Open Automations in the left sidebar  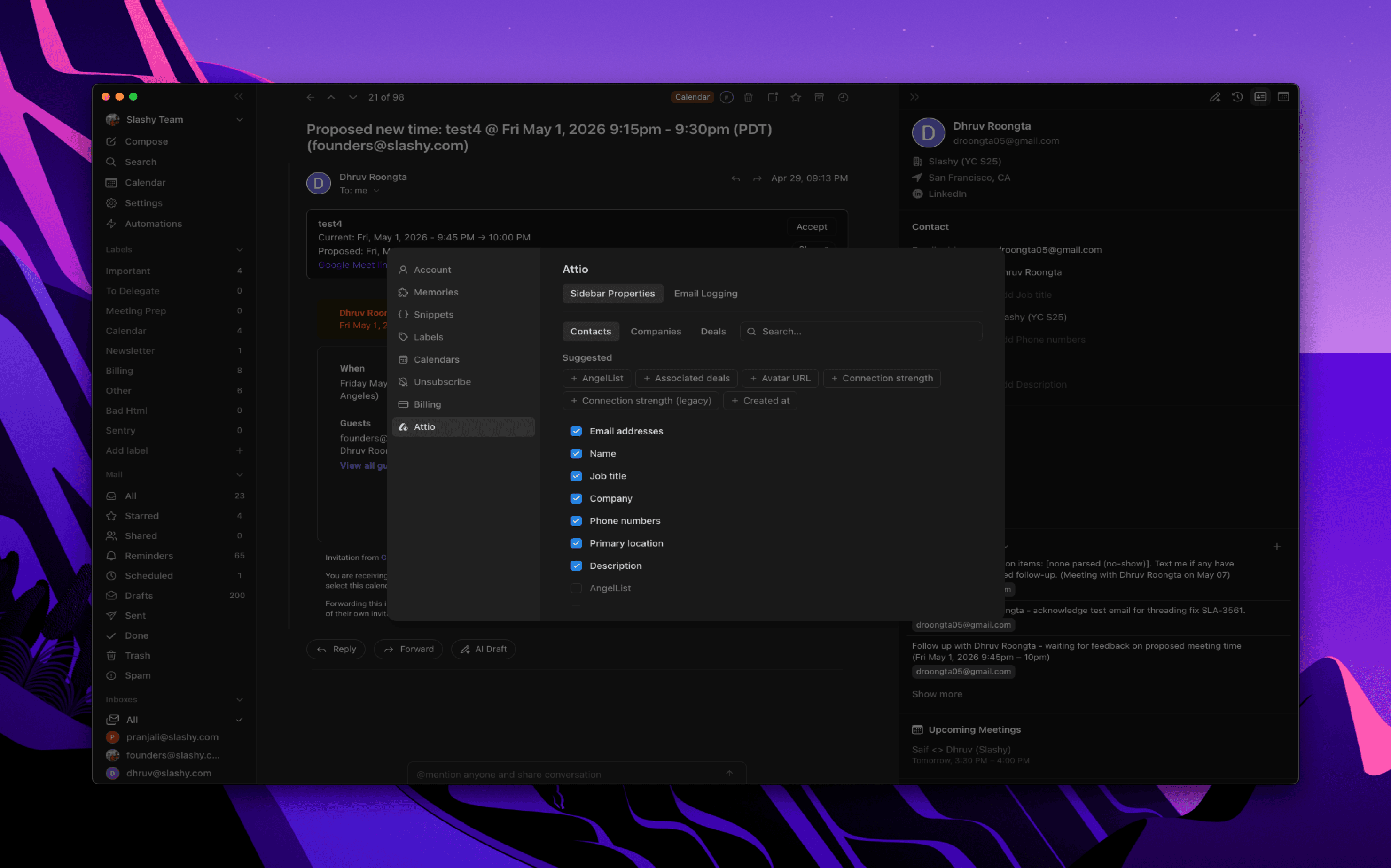(x=153, y=224)
